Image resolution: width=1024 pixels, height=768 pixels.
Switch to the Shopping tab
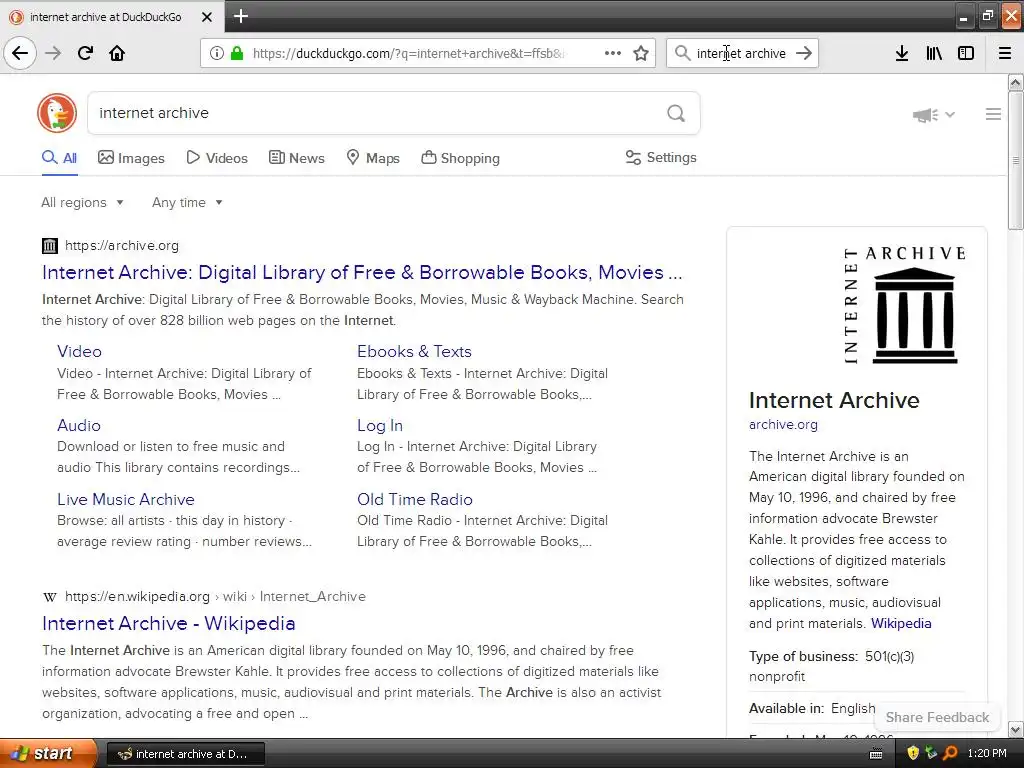(x=460, y=158)
